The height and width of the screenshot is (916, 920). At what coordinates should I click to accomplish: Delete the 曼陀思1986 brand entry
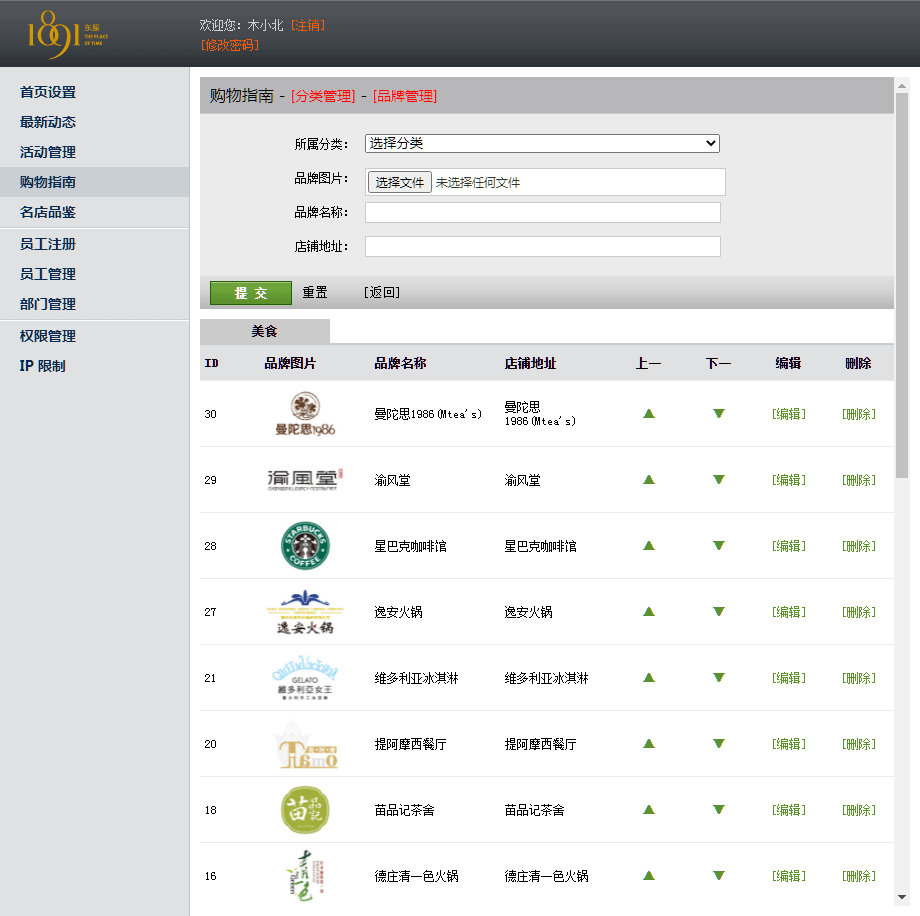pos(859,414)
